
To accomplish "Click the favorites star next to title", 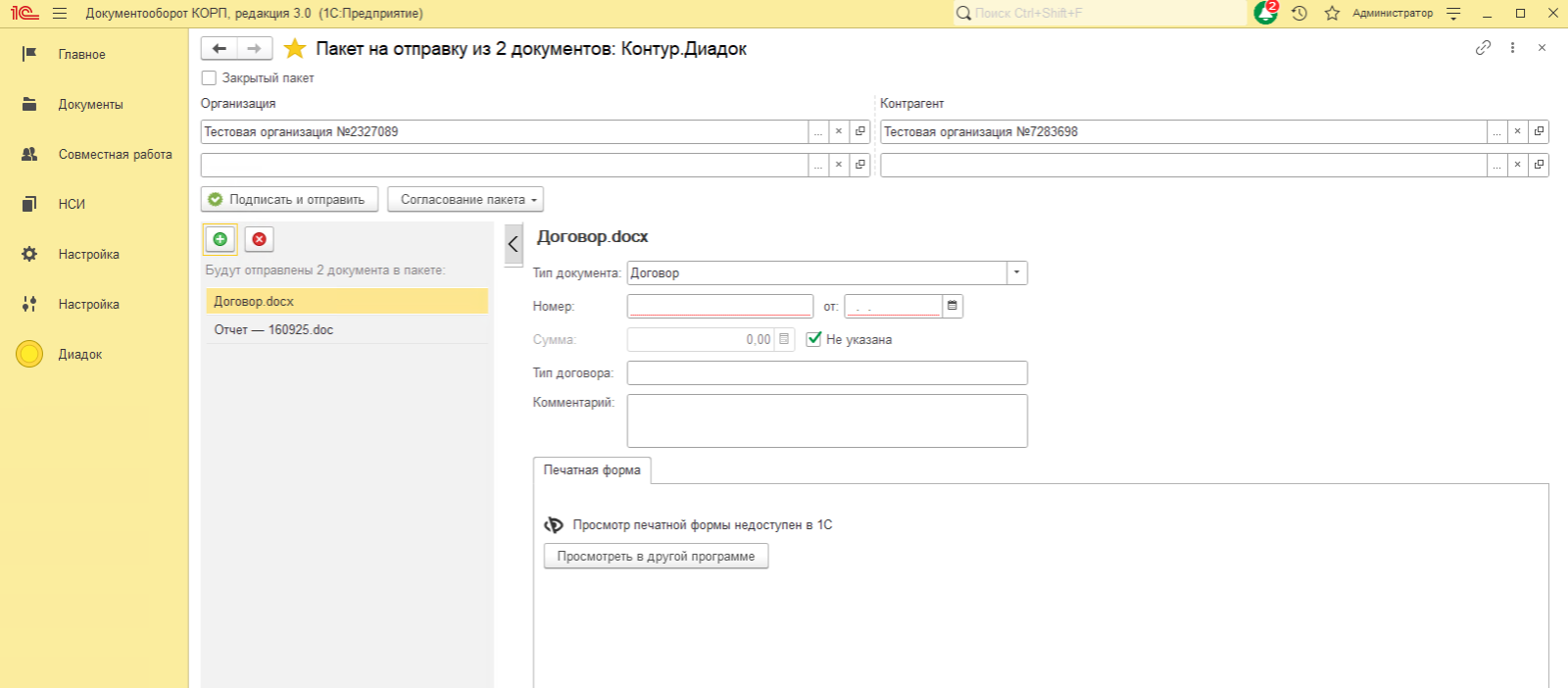I will [295, 49].
